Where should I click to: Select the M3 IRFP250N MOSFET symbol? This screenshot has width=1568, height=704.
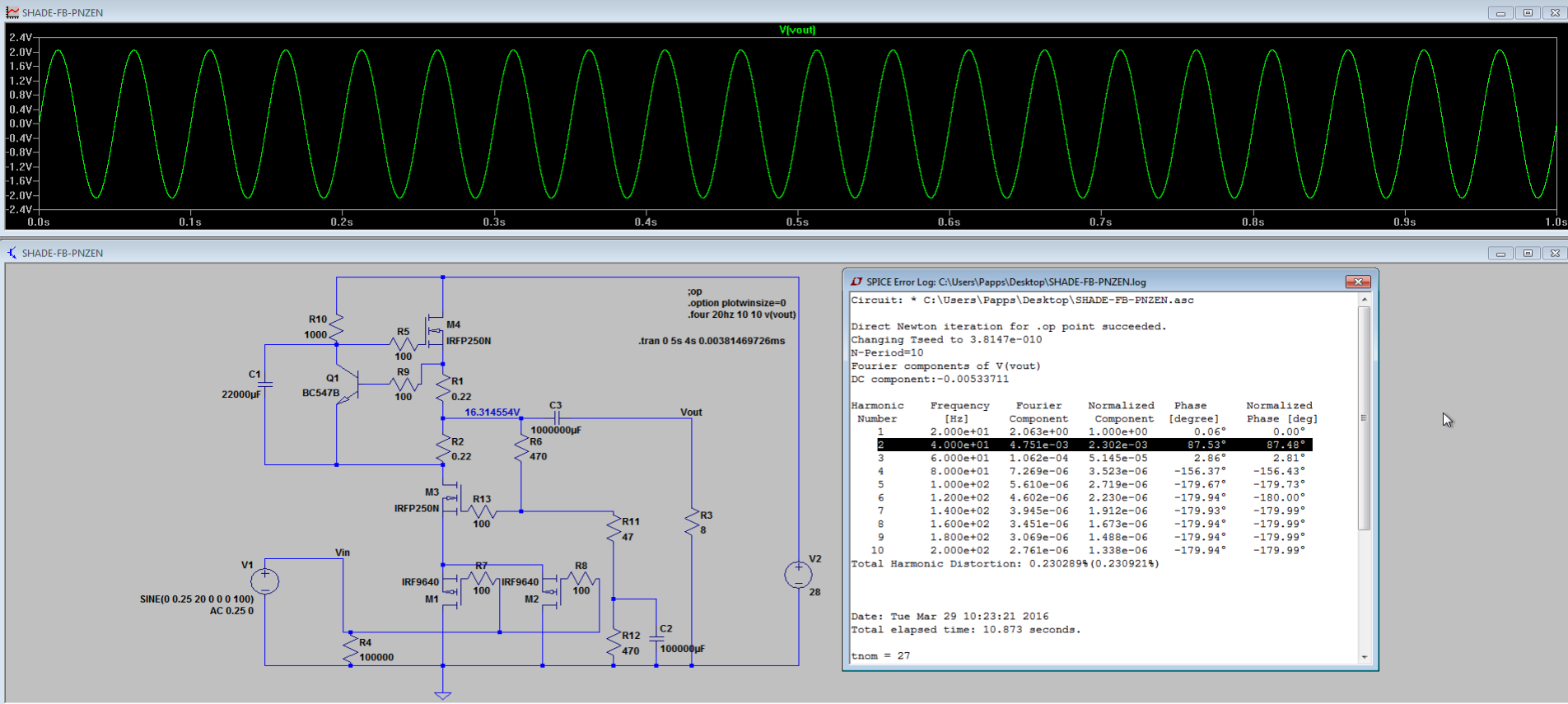(450, 499)
